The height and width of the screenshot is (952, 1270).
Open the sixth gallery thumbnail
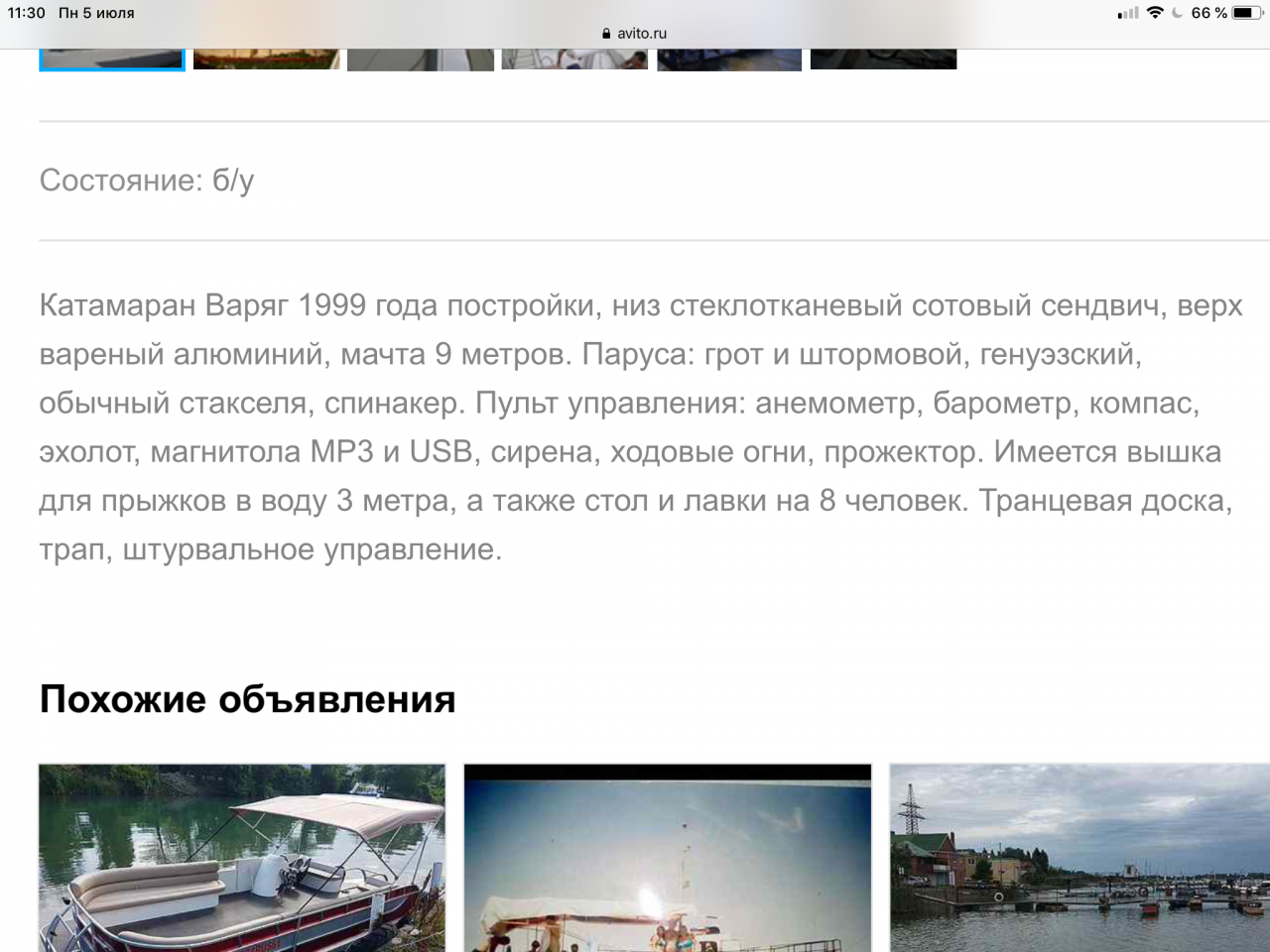tap(883, 59)
